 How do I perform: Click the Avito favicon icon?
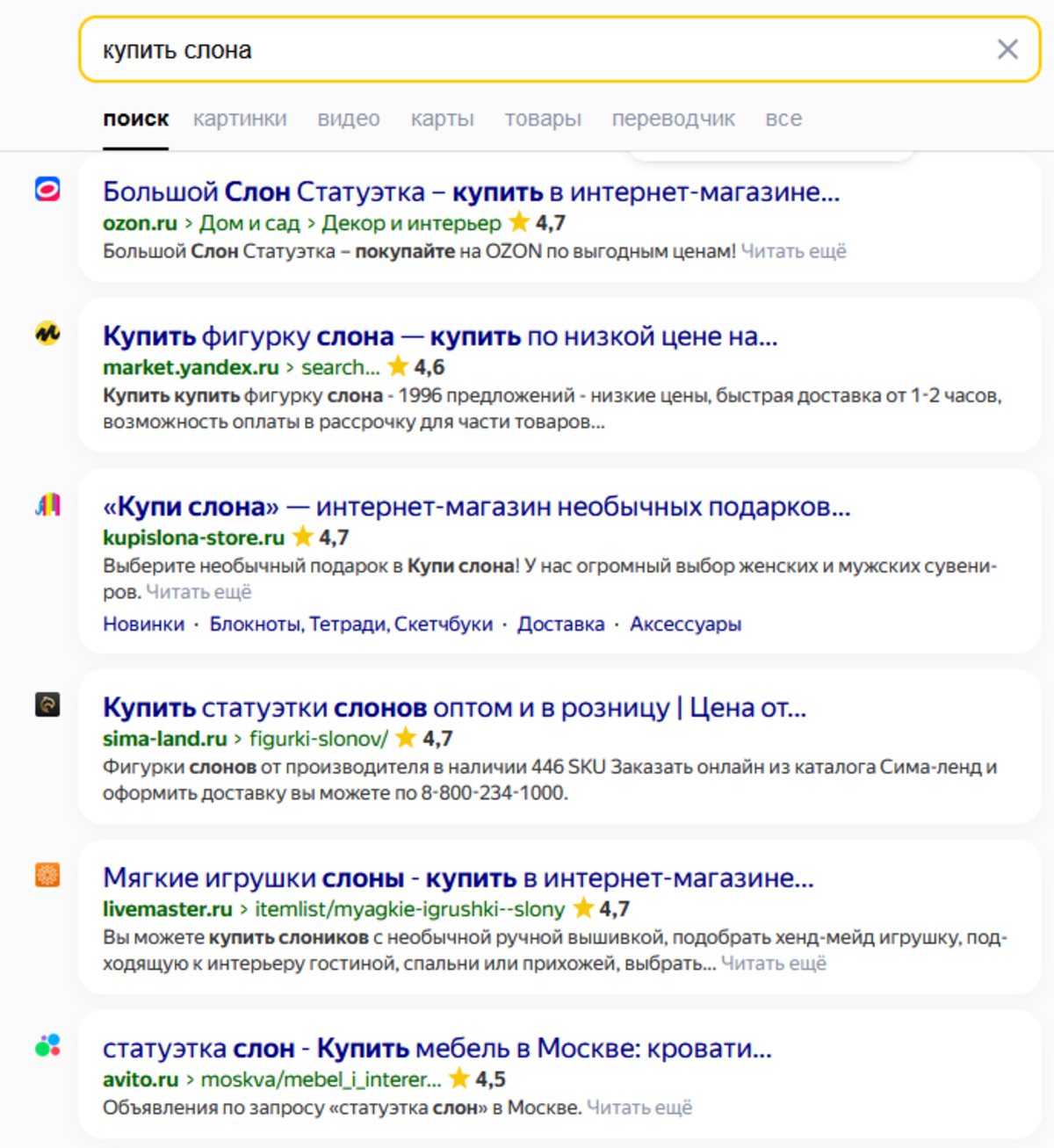(47, 1045)
